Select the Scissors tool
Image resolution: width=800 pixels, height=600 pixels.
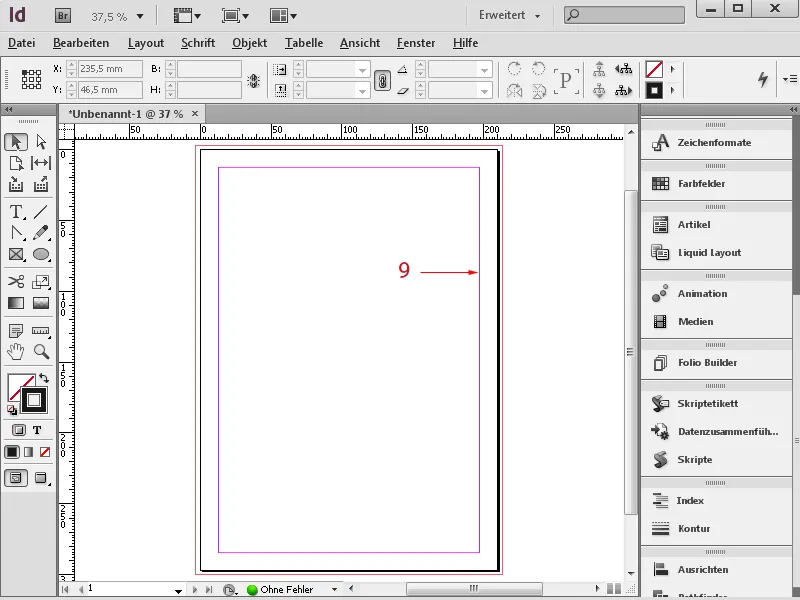click(16, 282)
